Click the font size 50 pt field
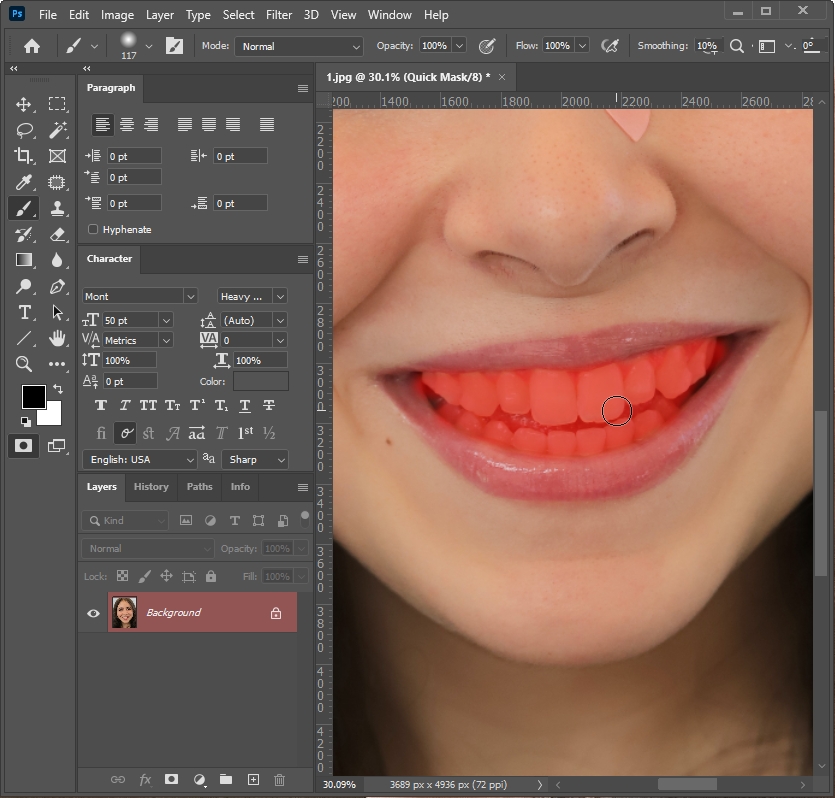835x798 pixels. point(130,320)
